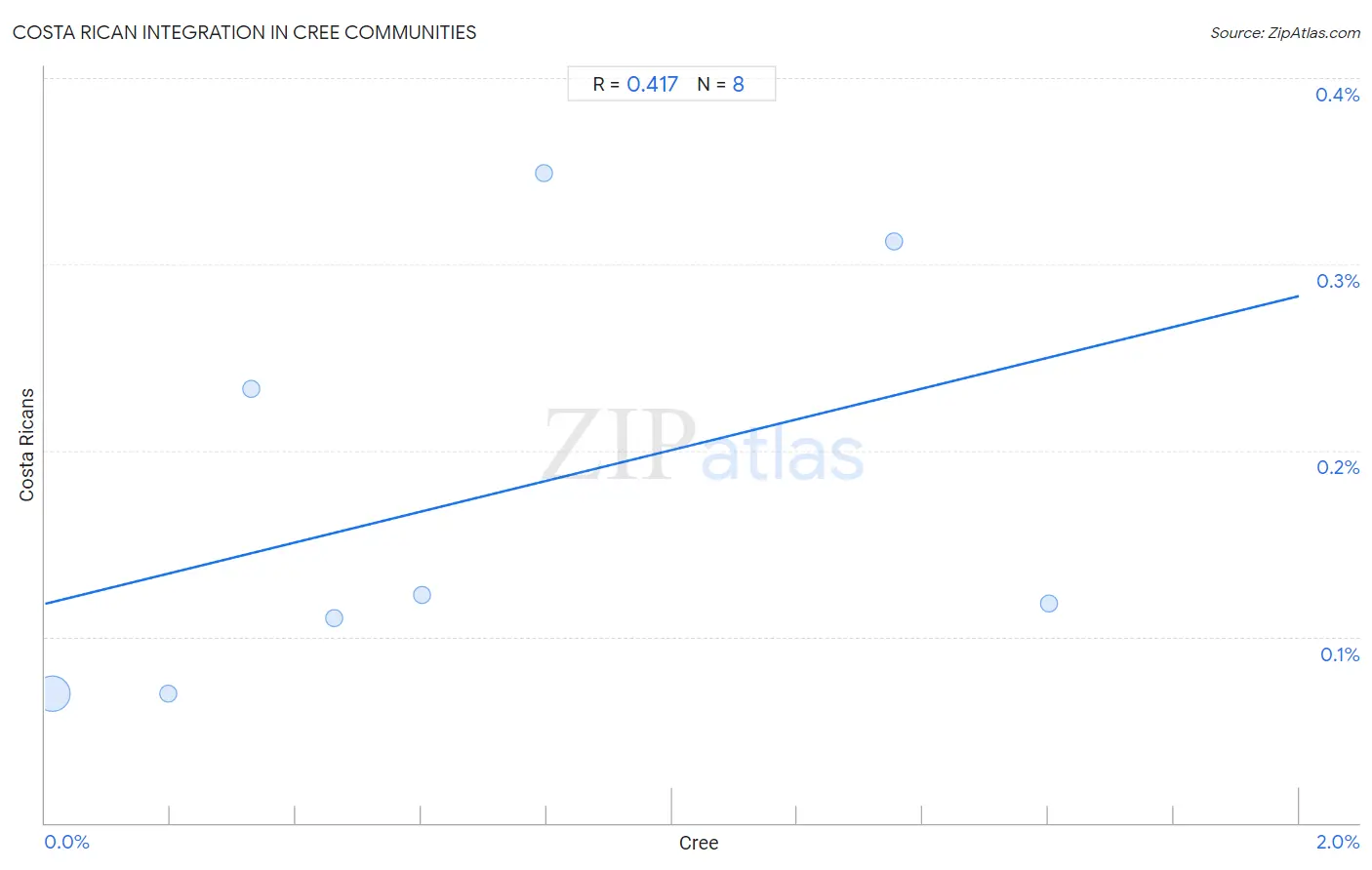Click the large bubble at 0.0% Cree

(x=53, y=693)
